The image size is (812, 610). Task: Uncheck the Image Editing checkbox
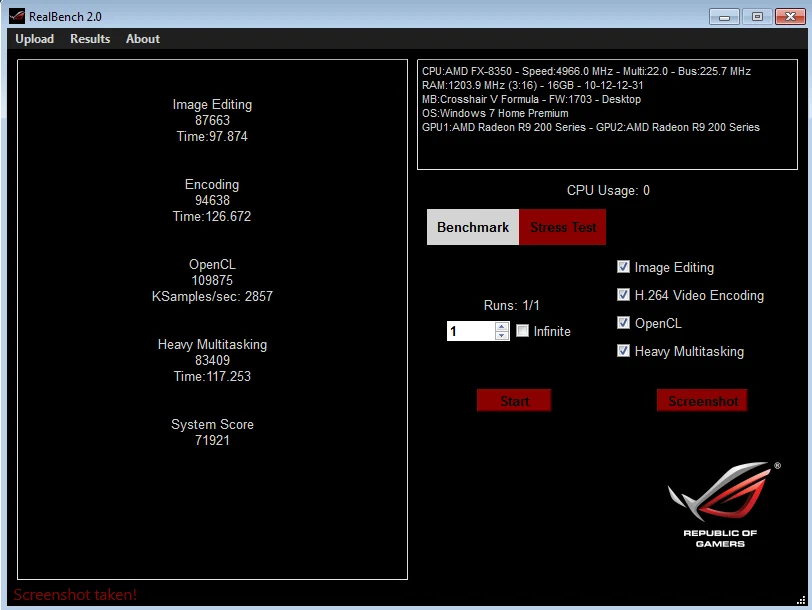coord(624,267)
